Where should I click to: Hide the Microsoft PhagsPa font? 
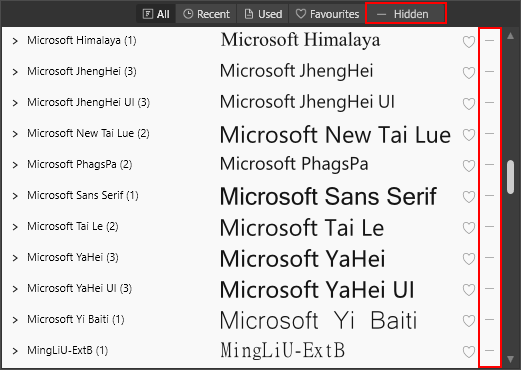[x=489, y=164]
